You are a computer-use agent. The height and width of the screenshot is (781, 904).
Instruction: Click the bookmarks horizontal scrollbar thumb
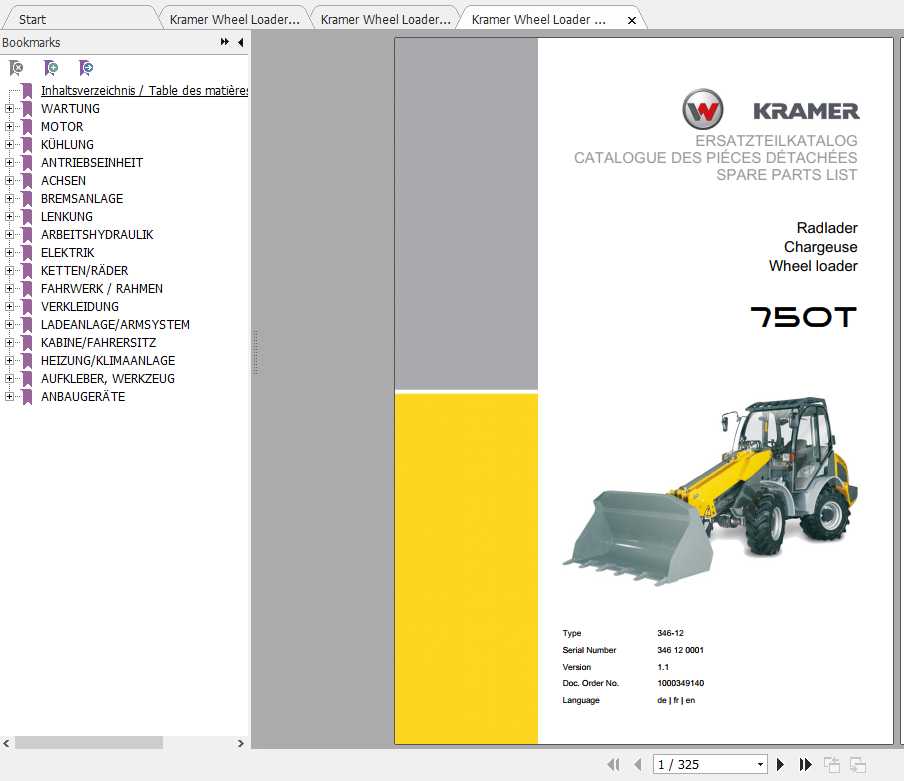coord(89,743)
